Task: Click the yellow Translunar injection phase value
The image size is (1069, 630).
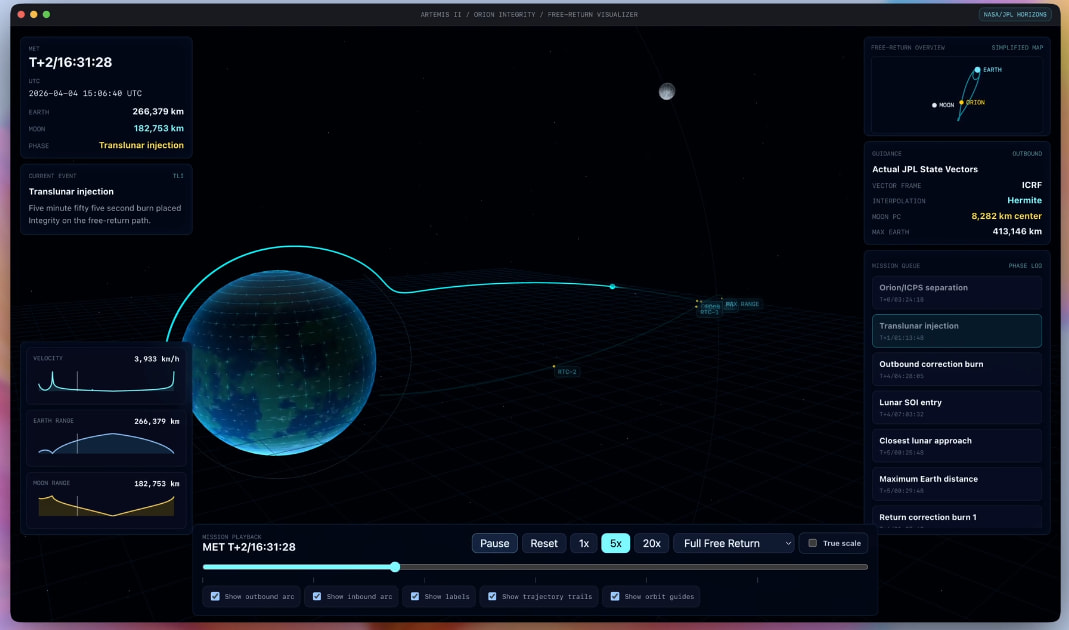Action: pyautogui.click(x=141, y=145)
